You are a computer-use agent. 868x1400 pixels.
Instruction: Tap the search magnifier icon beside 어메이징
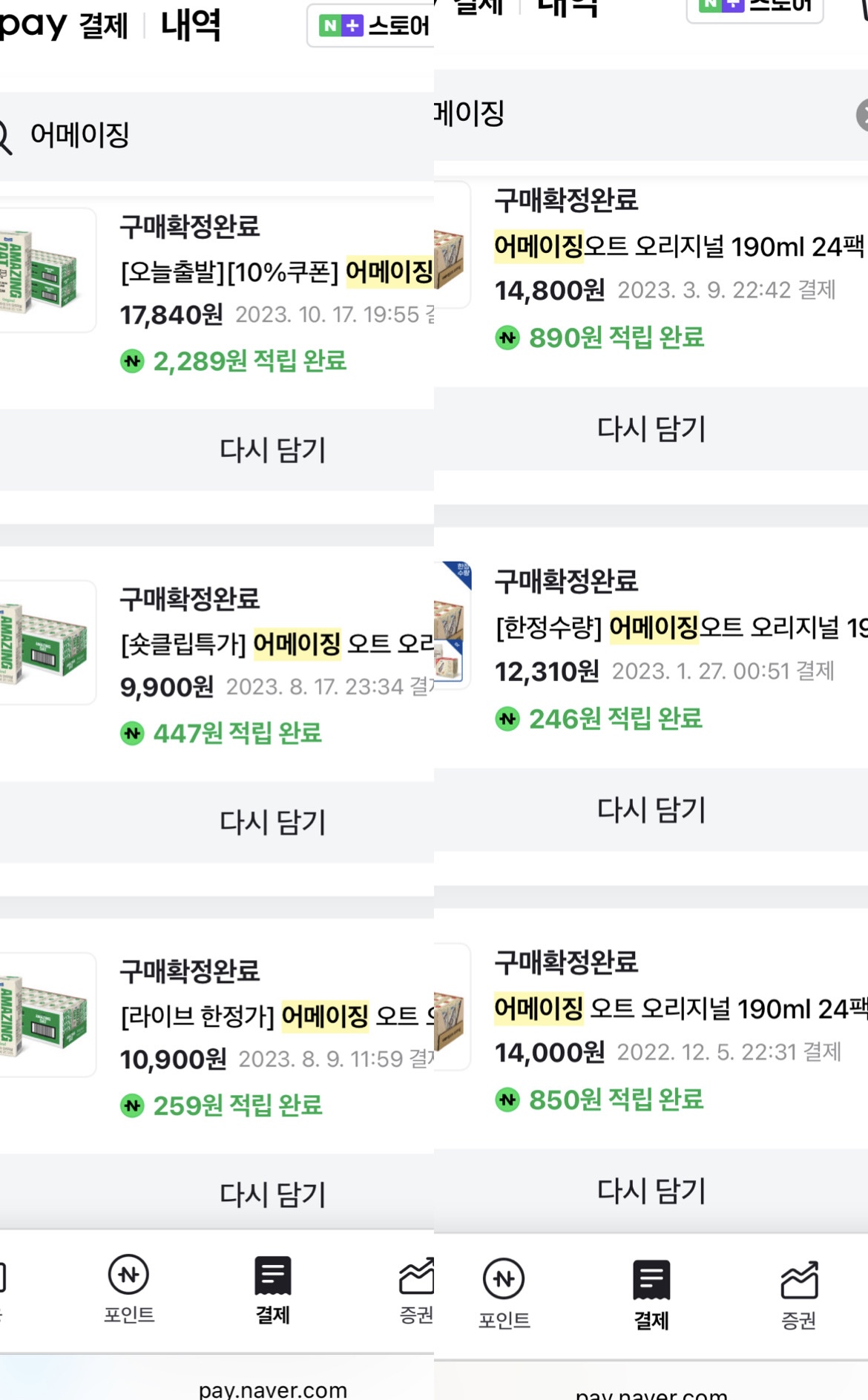tap(4, 137)
